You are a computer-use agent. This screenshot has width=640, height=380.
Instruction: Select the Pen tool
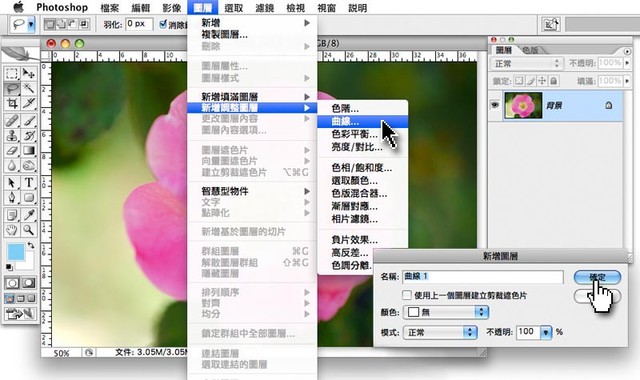[12, 198]
